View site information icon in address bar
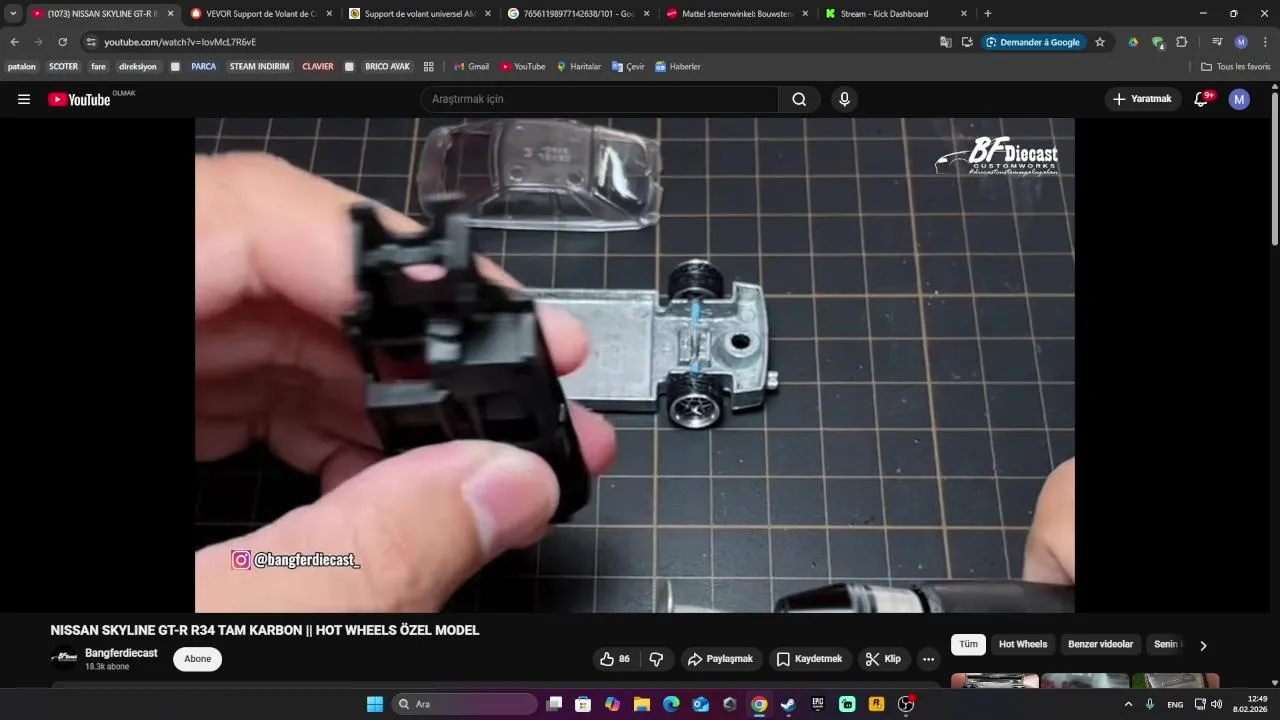1280x720 pixels. coord(91,42)
